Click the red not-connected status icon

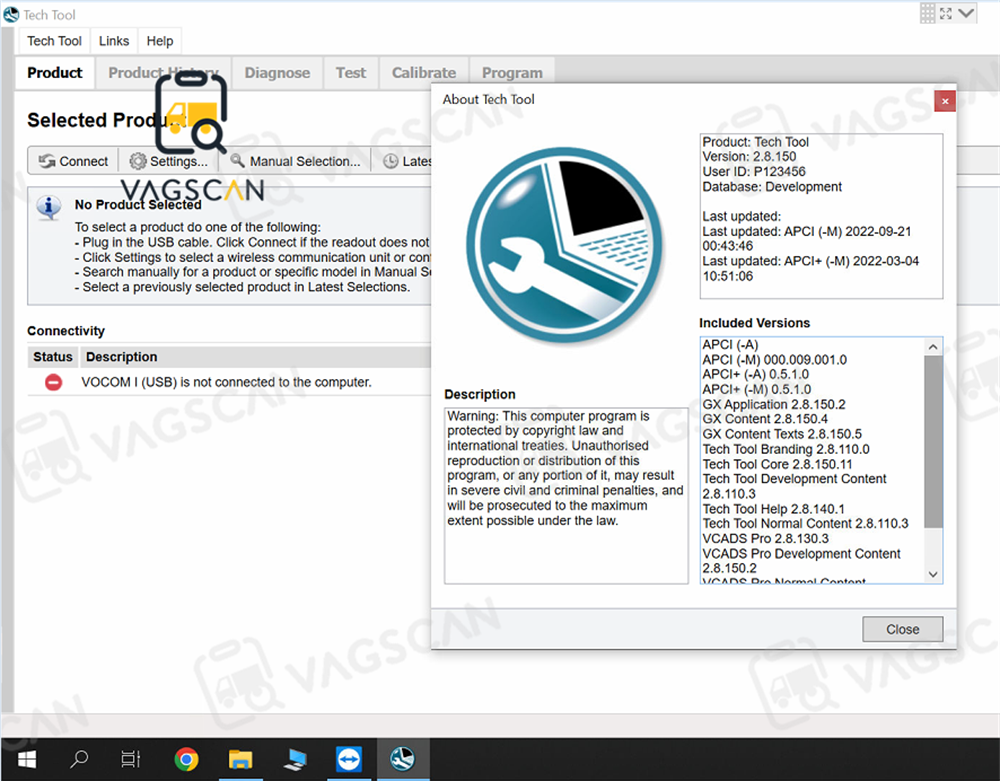click(x=54, y=382)
